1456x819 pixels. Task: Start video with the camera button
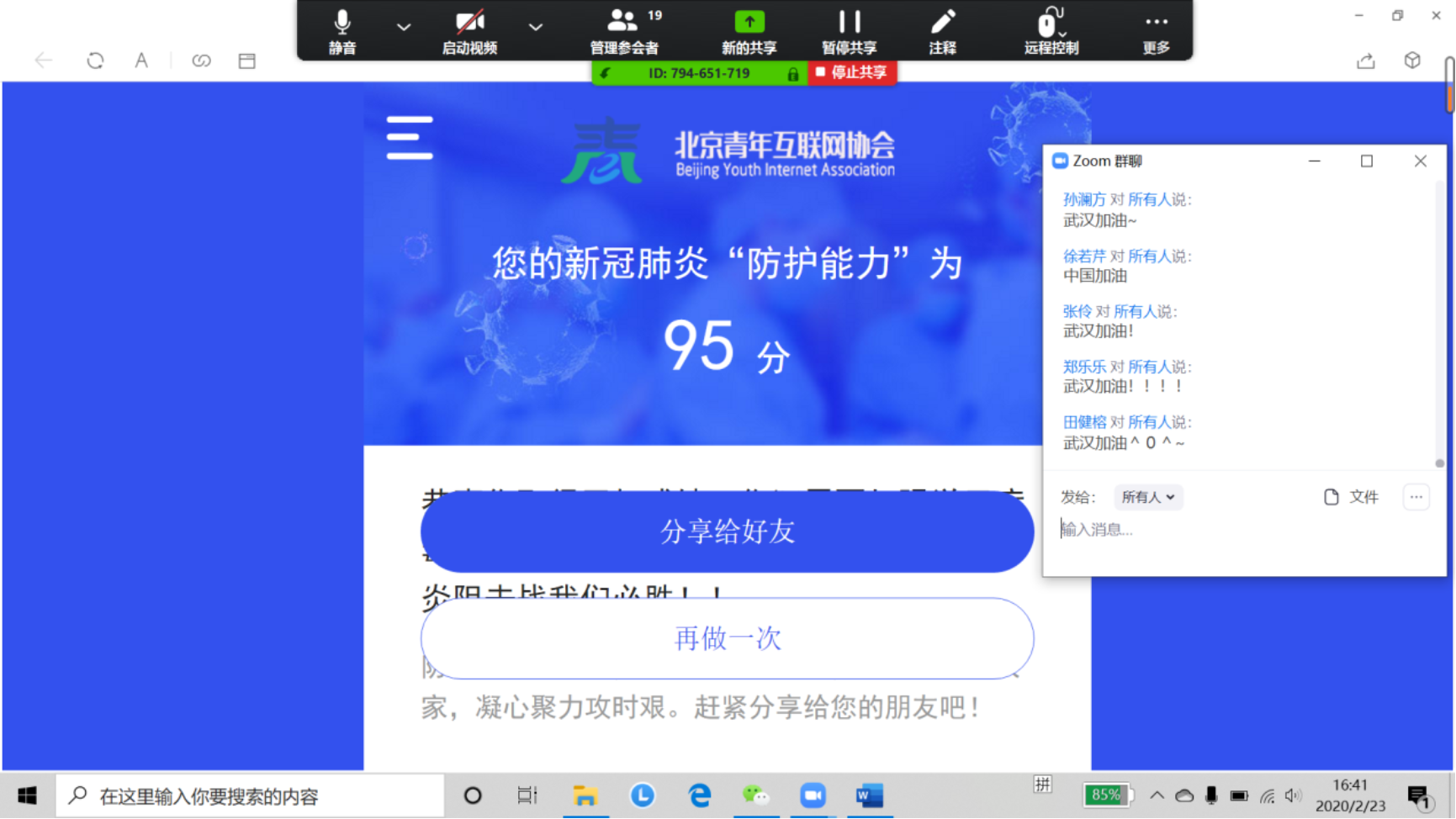(x=469, y=30)
